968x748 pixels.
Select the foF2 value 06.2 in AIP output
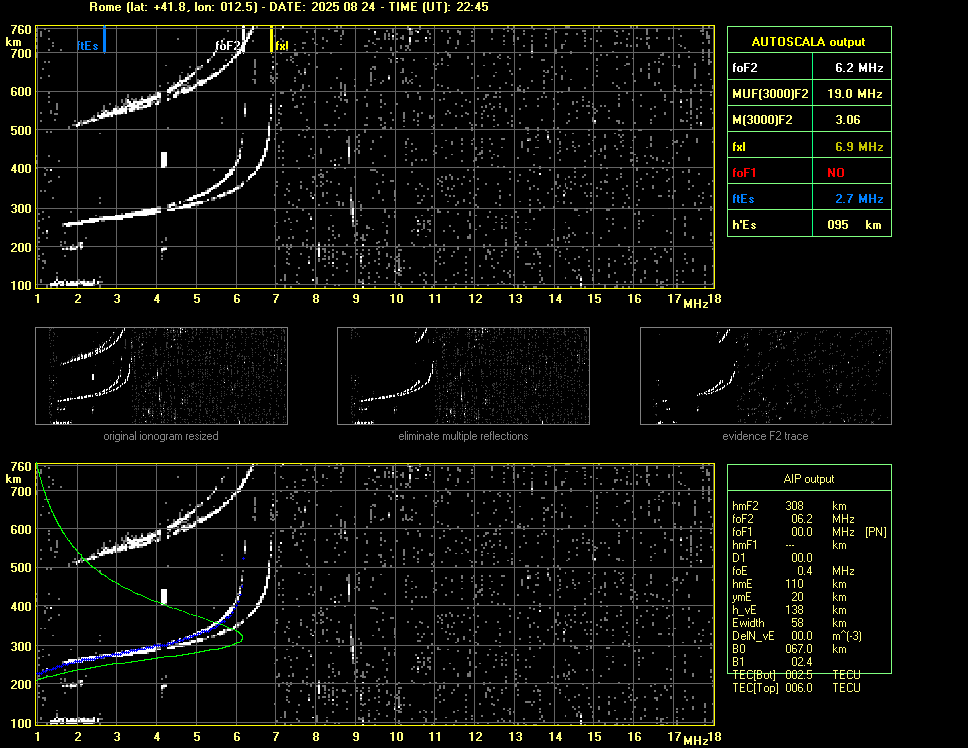click(802, 519)
